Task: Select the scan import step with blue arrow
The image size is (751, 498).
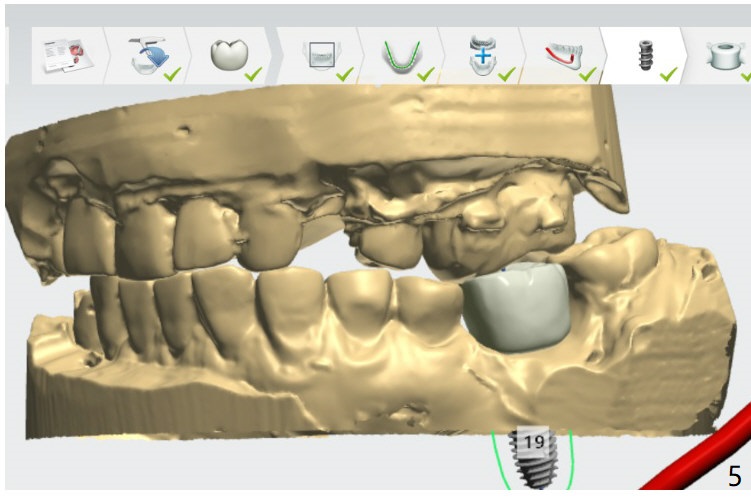Action: [x=149, y=58]
